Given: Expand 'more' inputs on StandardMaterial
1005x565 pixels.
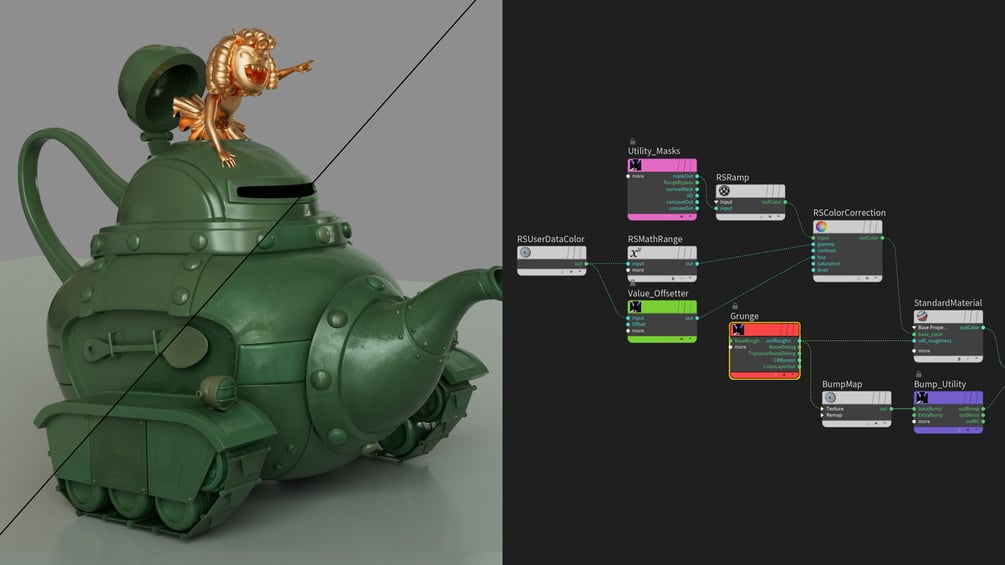Looking at the screenshot, I should [915, 350].
